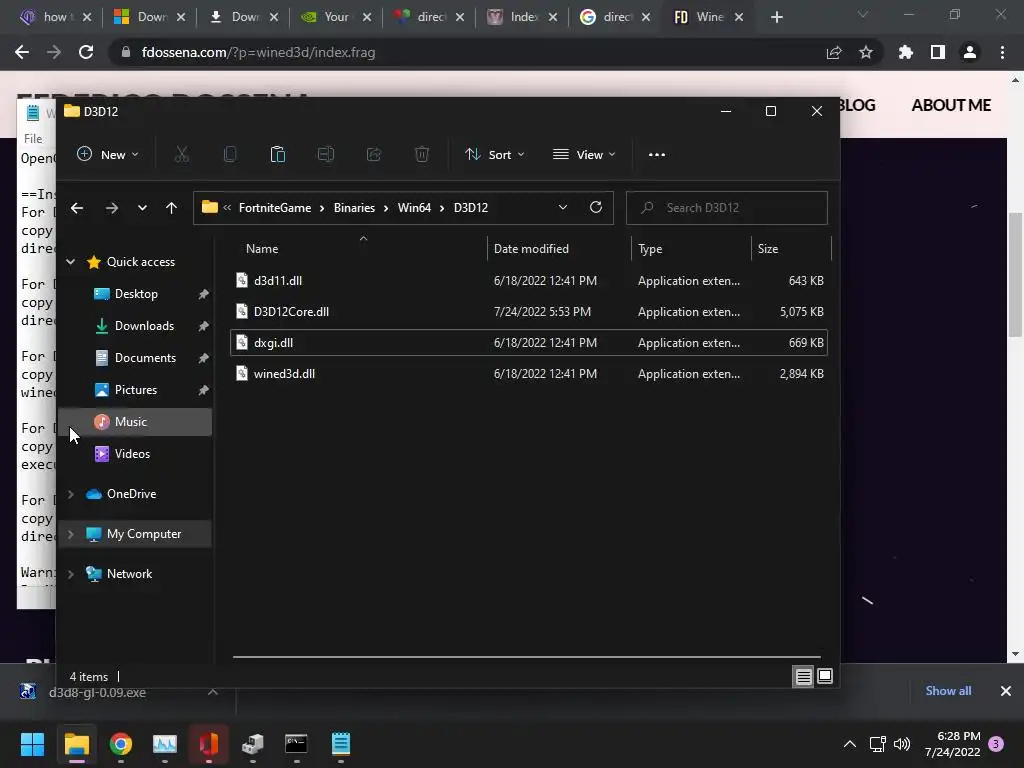Open Chrome side panel icon

[938, 52]
